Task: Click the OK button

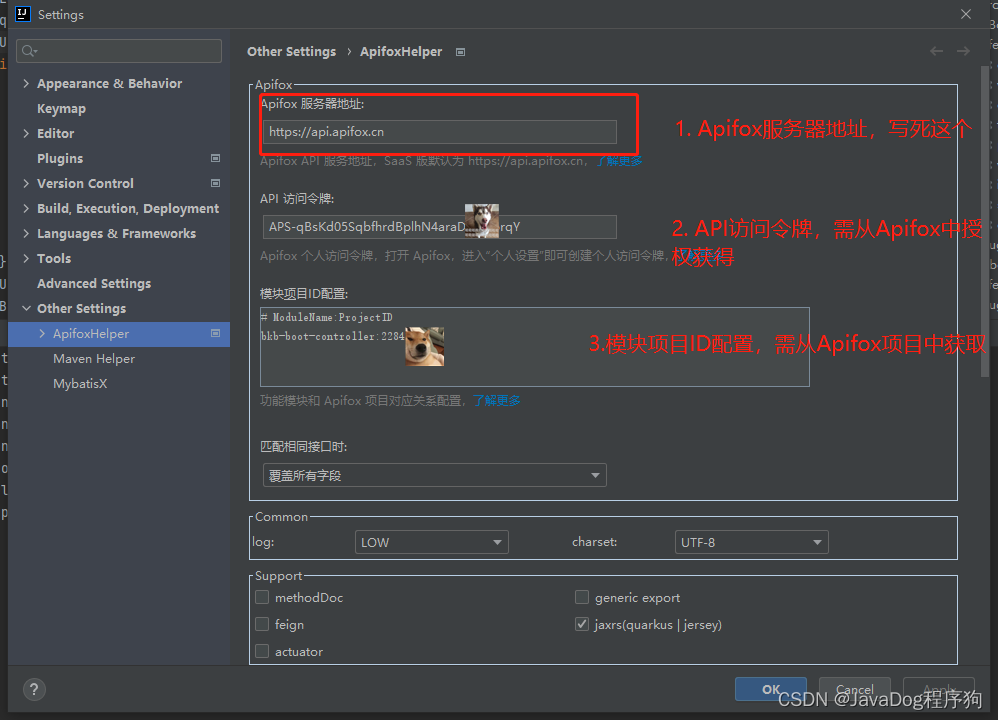Action: pos(771,689)
